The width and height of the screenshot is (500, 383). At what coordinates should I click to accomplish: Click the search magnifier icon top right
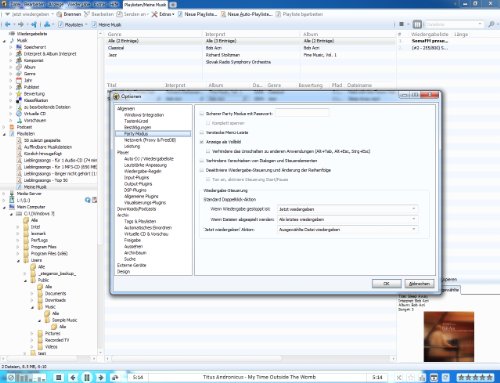coord(491,24)
